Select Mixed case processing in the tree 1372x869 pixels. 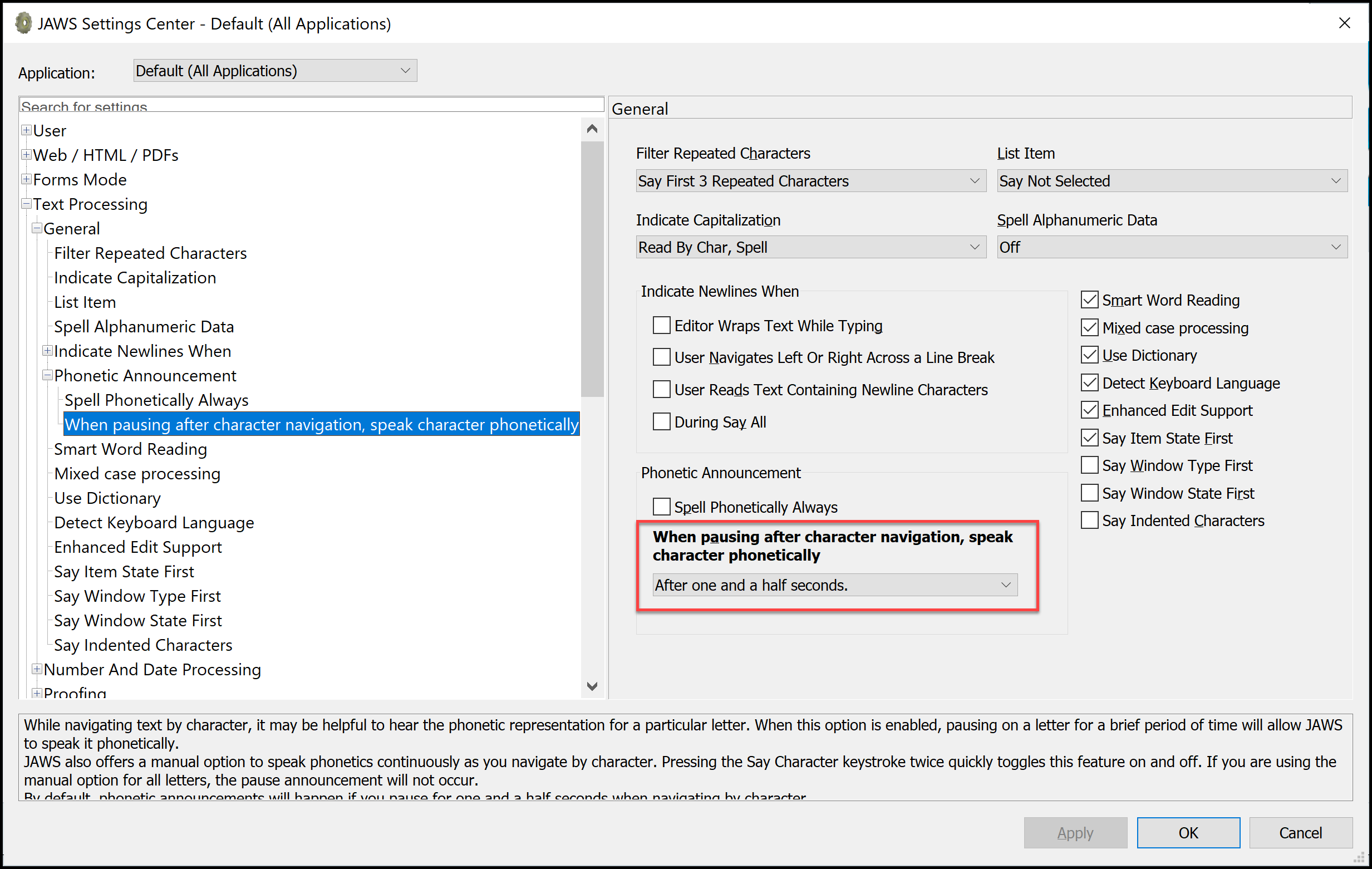tap(137, 474)
